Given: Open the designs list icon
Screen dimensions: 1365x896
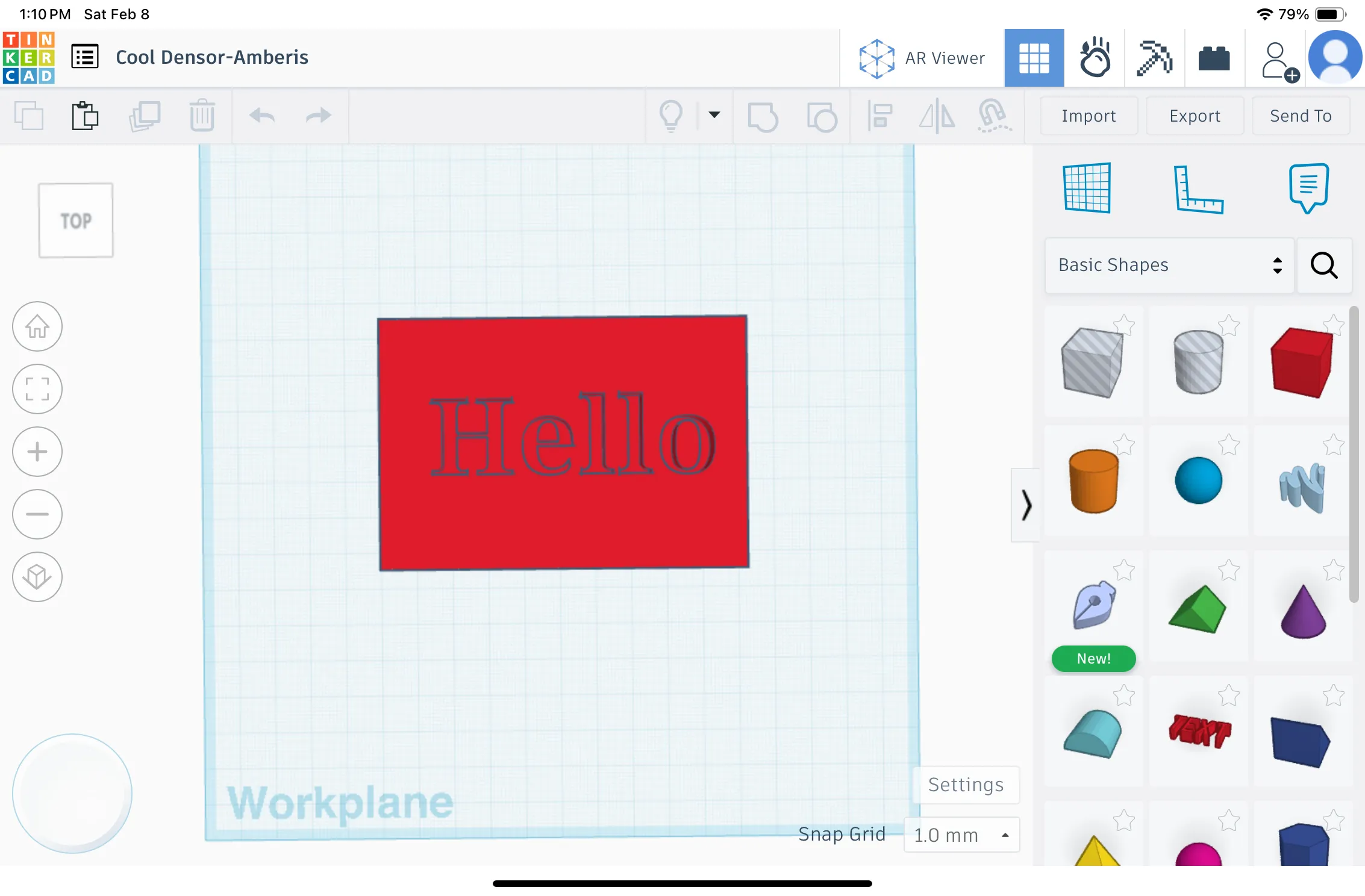Looking at the screenshot, I should click(x=85, y=57).
